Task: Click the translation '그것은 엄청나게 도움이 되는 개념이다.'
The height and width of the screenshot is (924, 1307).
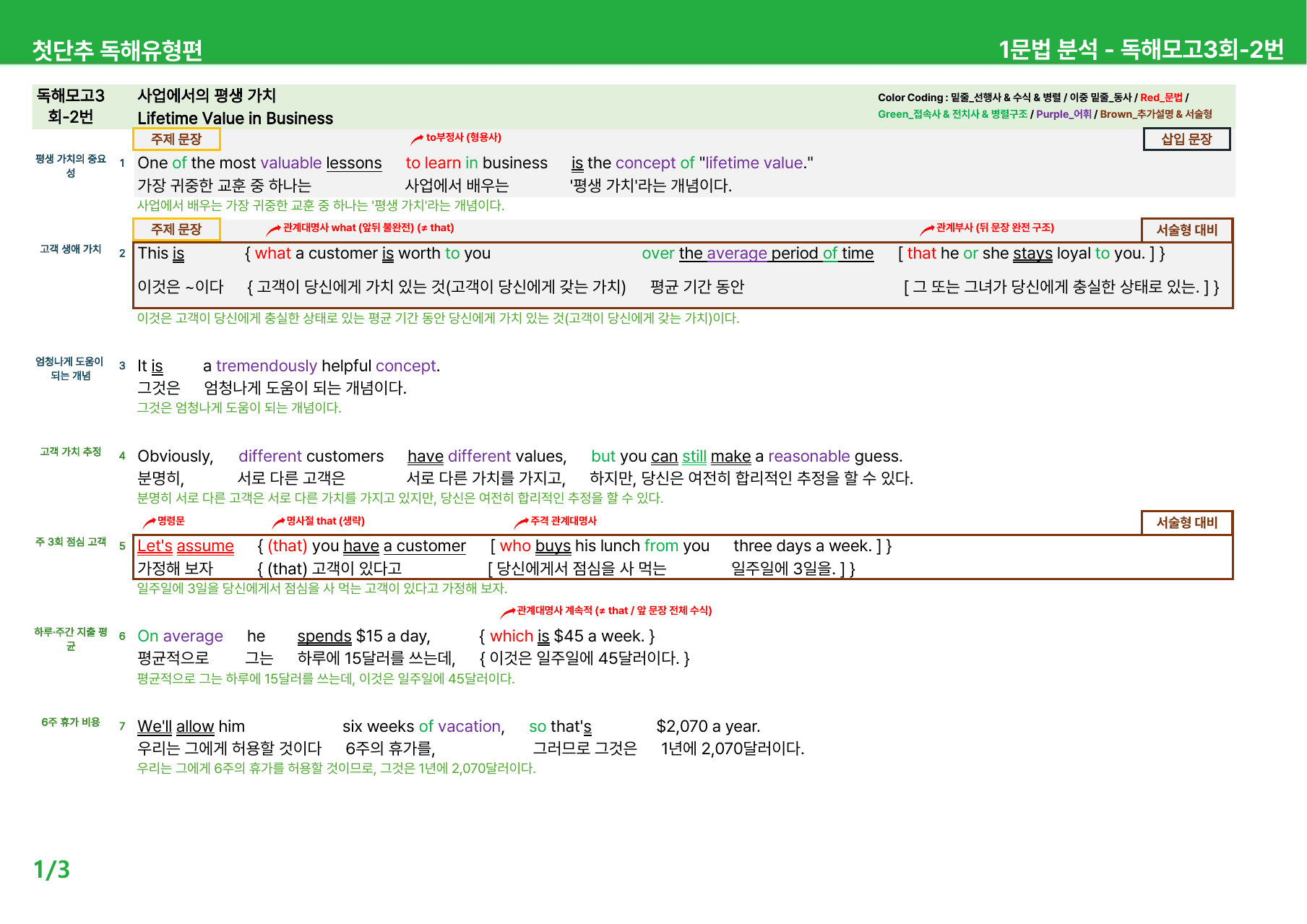Action: tap(239, 408)
